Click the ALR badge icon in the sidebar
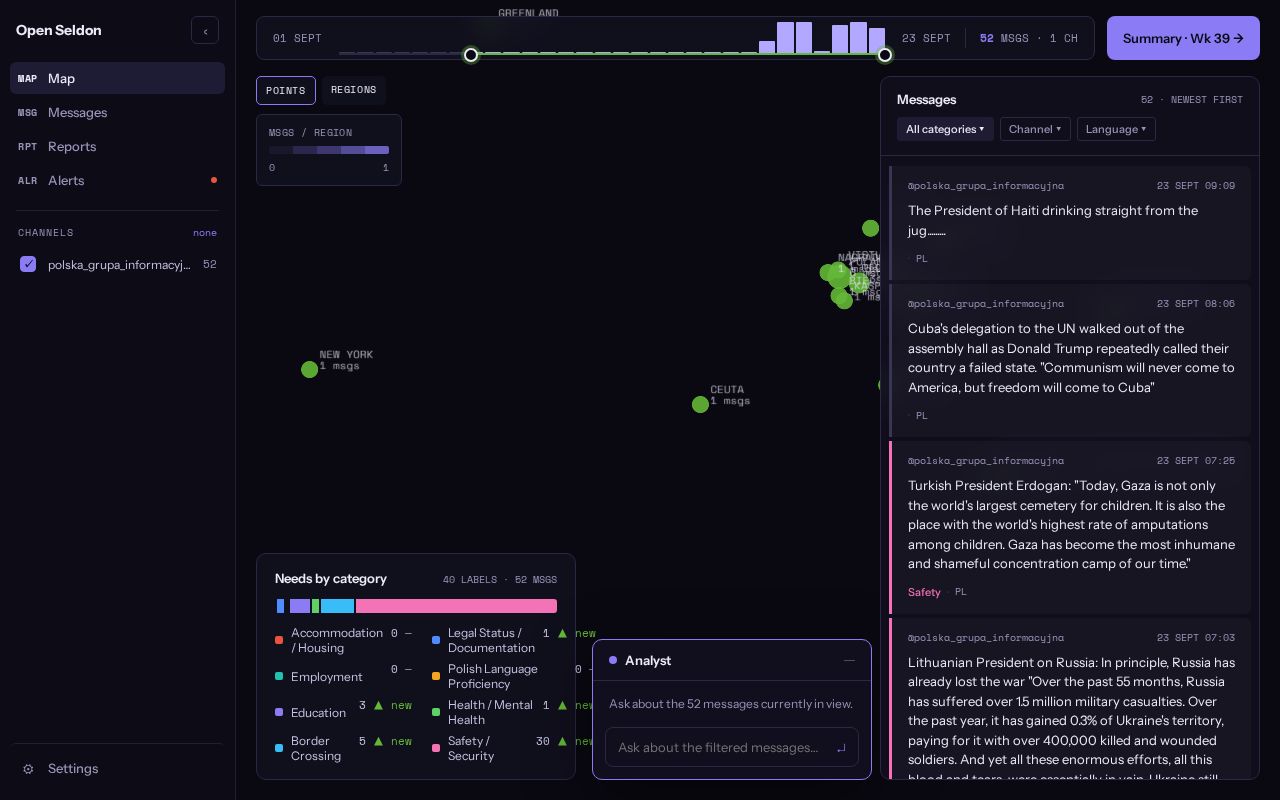 (27, 180)
